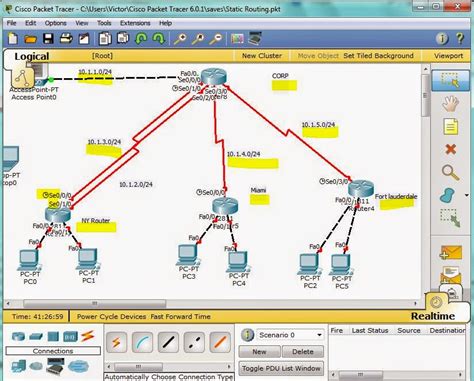Click the workspace horizontal scrollbar

[95, 303]
